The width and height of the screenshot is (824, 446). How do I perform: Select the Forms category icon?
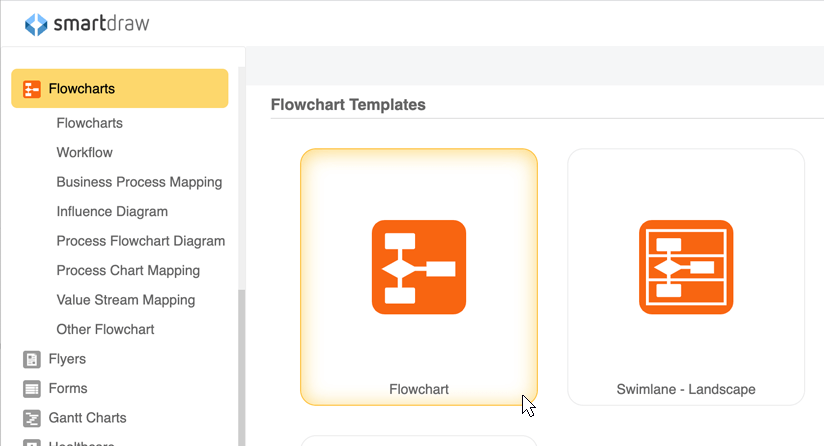click(32, 389)
